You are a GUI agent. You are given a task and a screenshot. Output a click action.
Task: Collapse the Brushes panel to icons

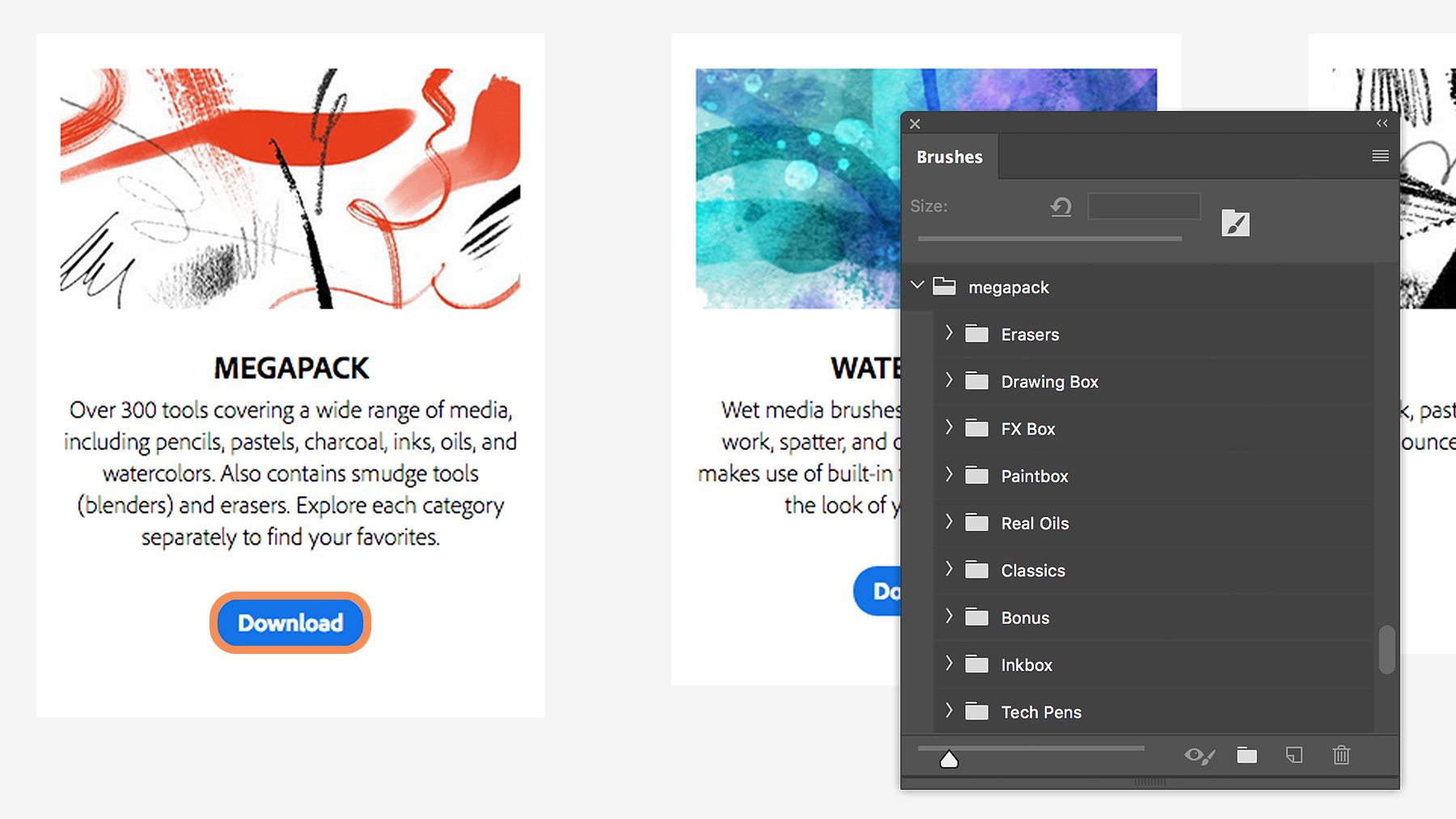pos(1382,123)
